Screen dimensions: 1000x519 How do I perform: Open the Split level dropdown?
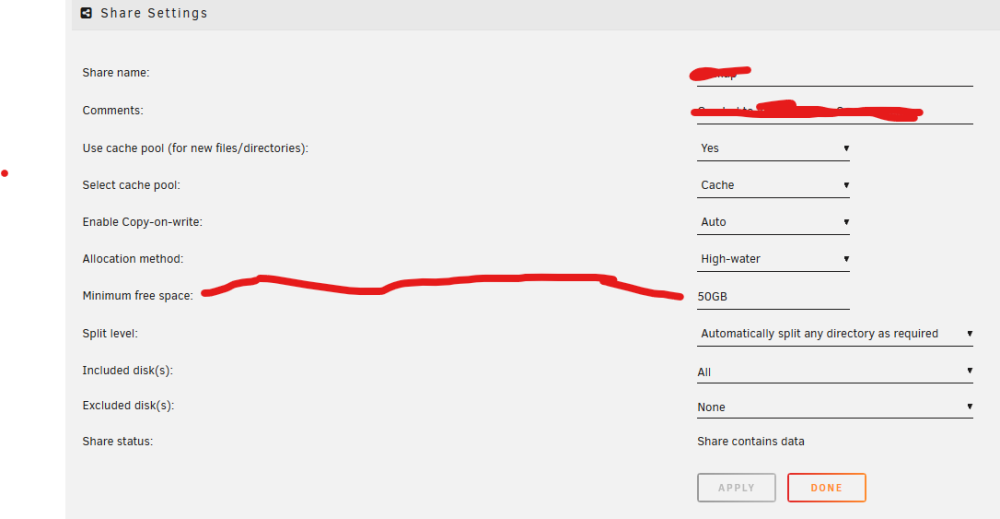click(x=835, y=334)
